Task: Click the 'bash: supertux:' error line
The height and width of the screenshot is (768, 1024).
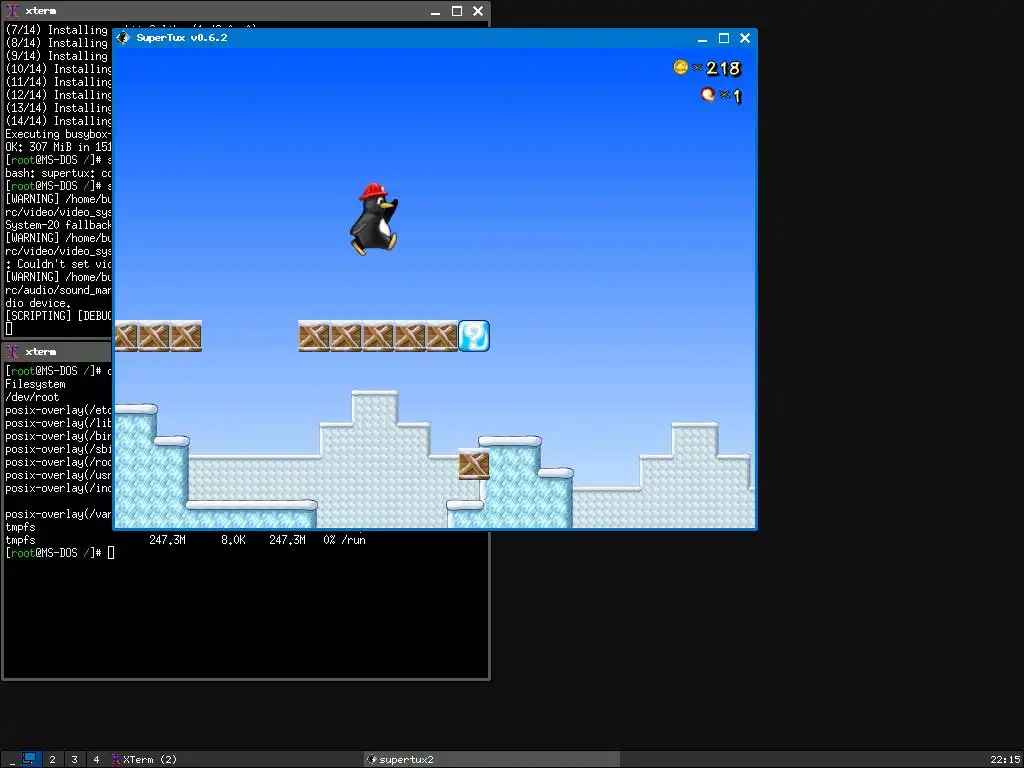Action: (x=59, y=173)
